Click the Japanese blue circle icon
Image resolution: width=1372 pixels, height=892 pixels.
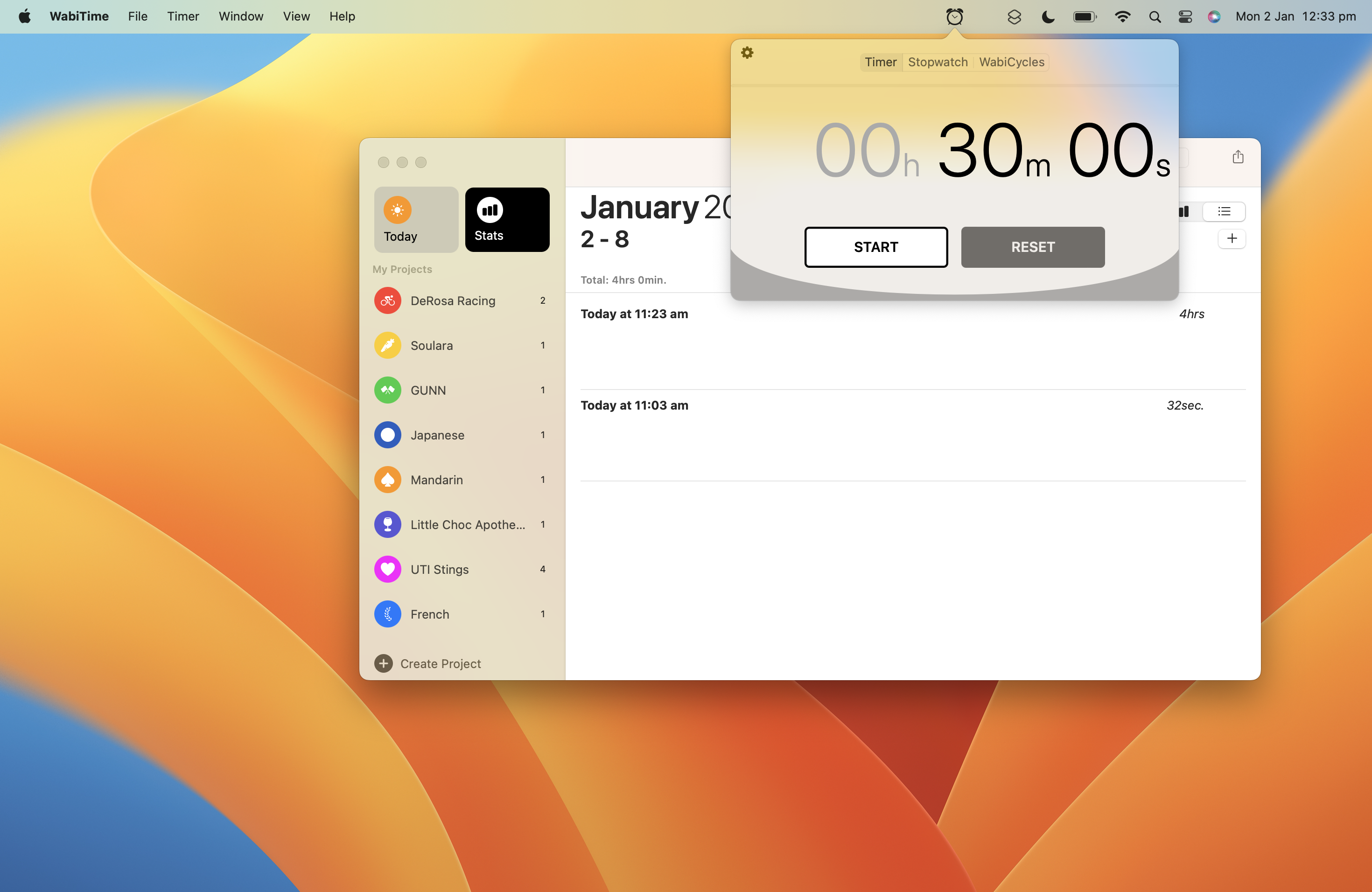tap(387, 435)
